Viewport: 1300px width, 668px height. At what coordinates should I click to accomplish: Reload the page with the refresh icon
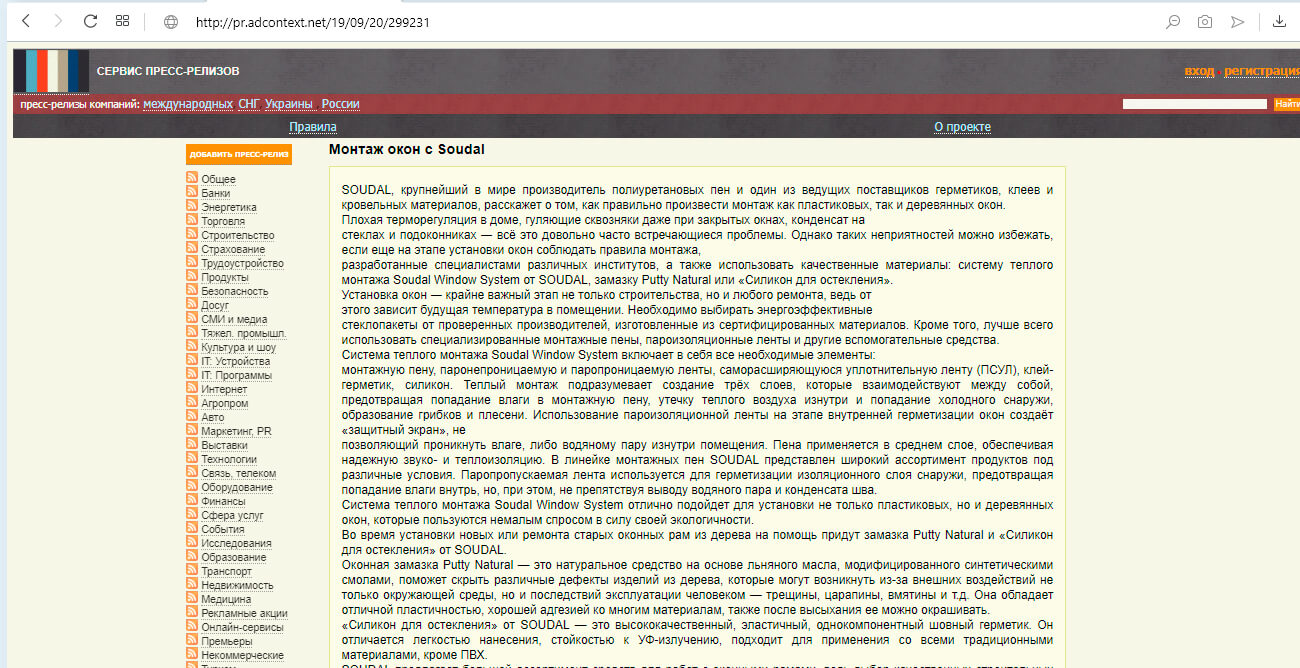90,21
